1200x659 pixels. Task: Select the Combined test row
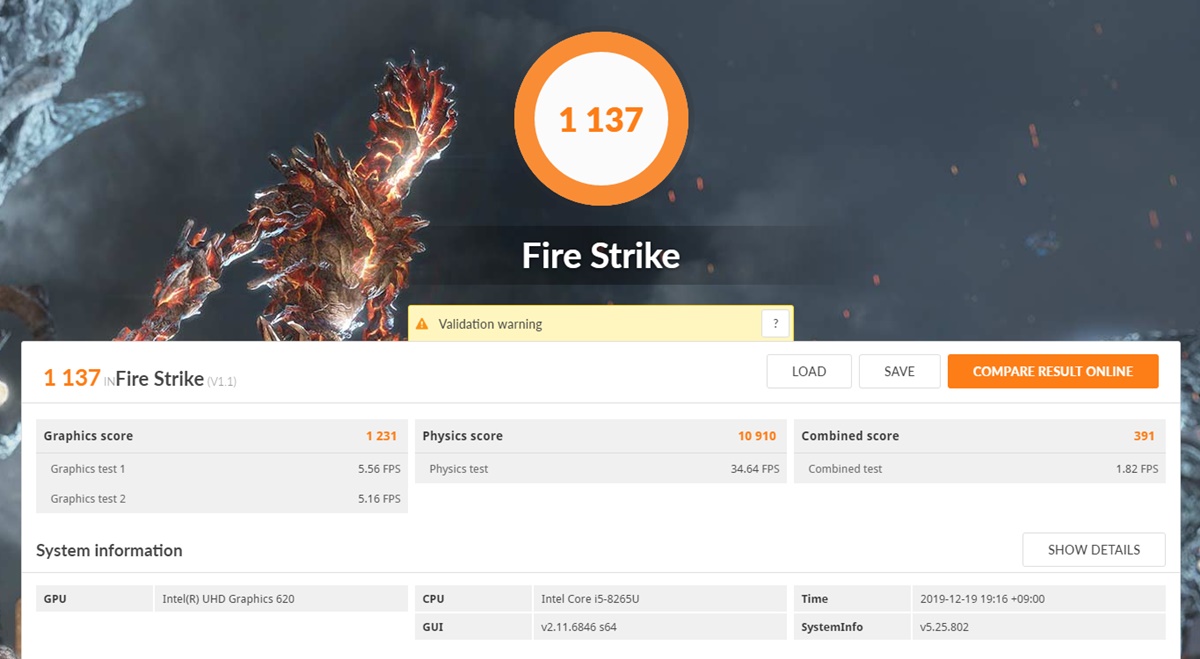tap(980, 469)
